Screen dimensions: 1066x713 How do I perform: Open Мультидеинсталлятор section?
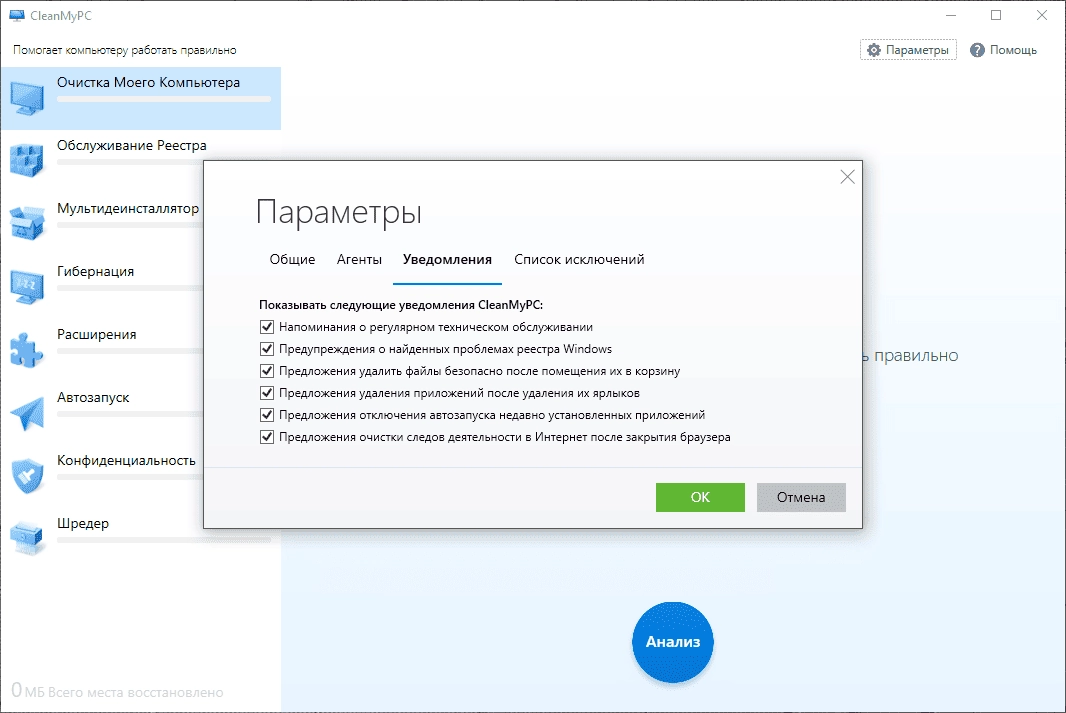pos(128,209)
